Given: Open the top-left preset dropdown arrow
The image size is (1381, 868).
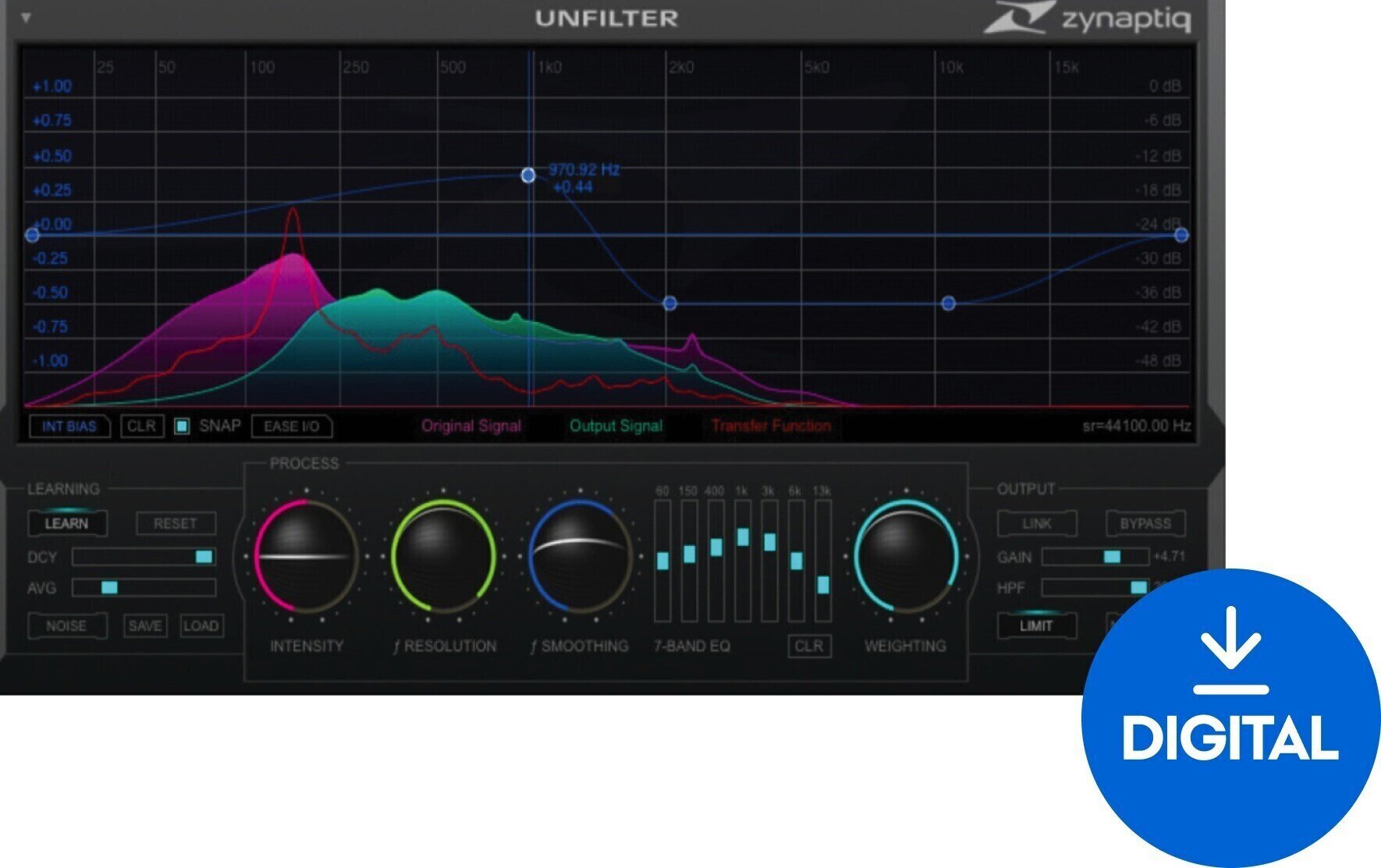Looking at the screenshot, I should (26, 17).
